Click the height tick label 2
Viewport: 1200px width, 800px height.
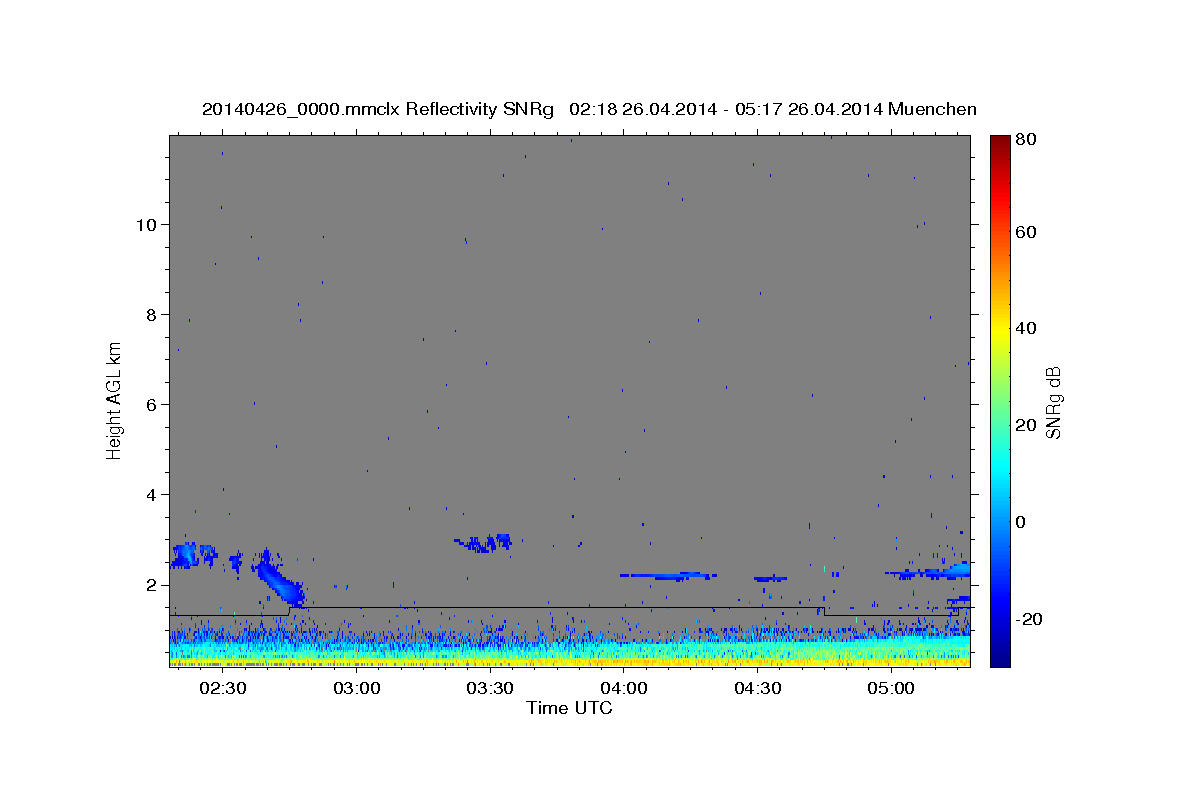point(151,584)
